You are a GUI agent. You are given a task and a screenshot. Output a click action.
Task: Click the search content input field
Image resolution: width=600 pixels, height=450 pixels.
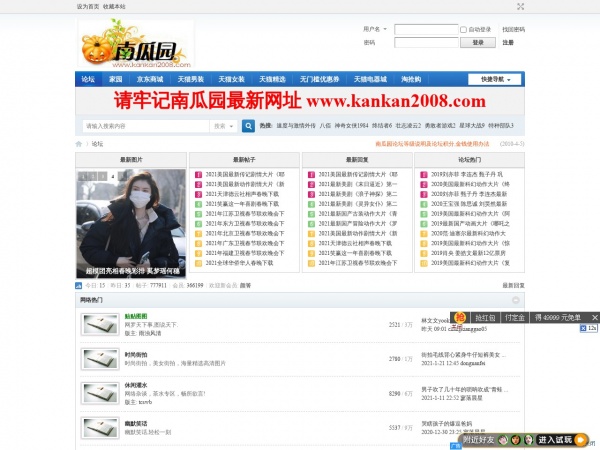click(x=145, y=126)
